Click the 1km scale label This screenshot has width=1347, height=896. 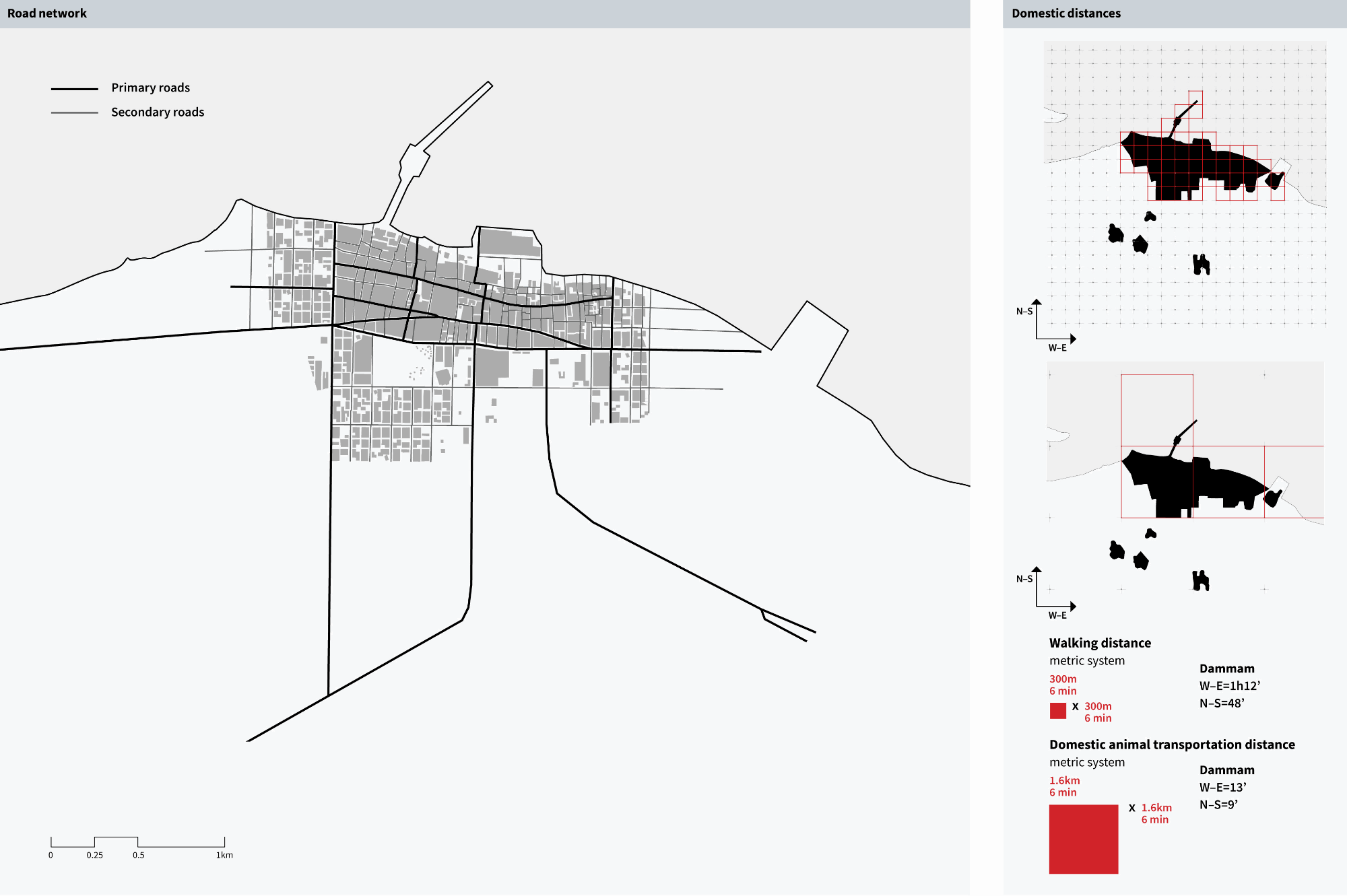point(224,856)
